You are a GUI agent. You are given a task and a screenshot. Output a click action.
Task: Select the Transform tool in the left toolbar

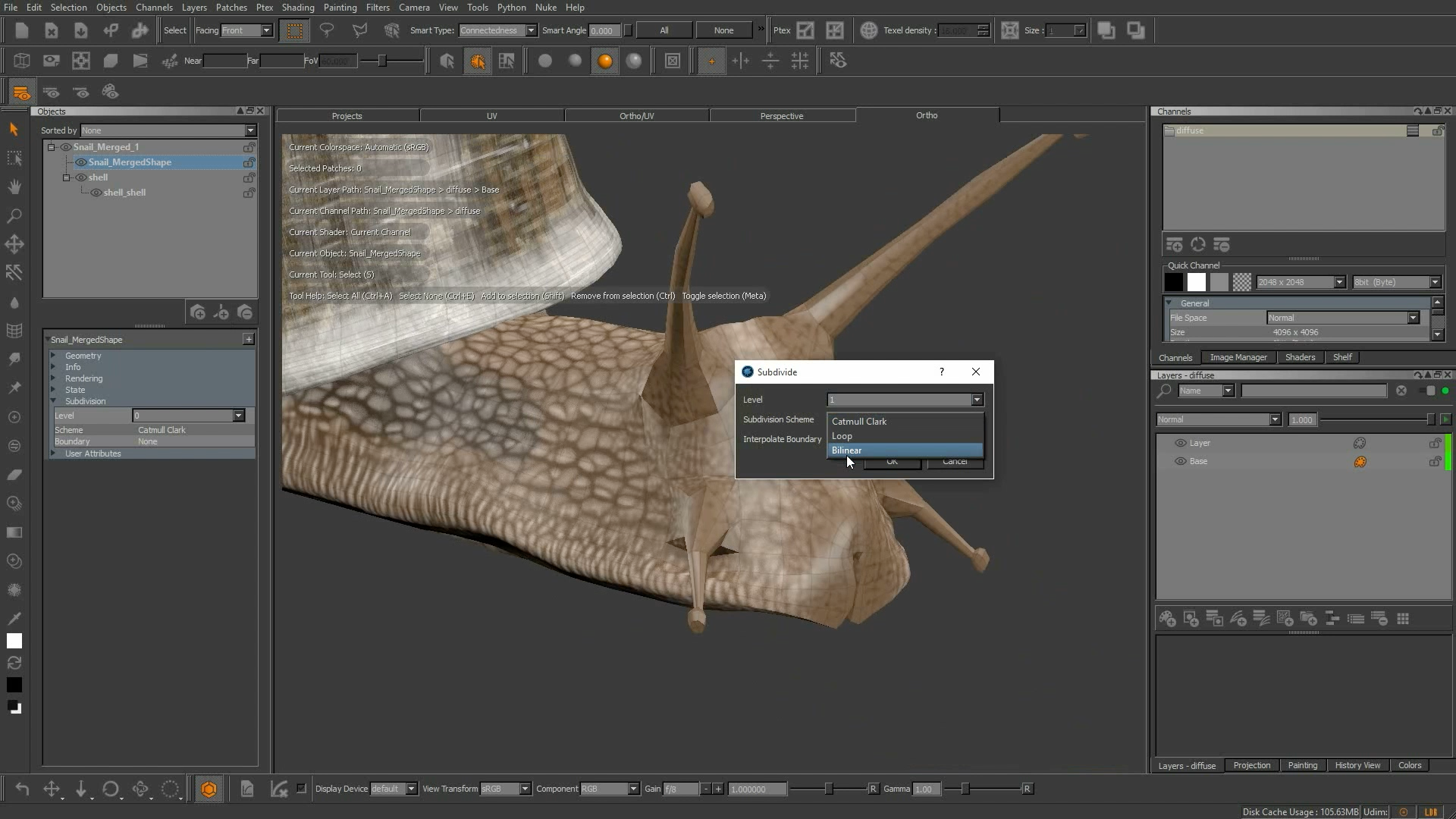click(x=14, y=244)
